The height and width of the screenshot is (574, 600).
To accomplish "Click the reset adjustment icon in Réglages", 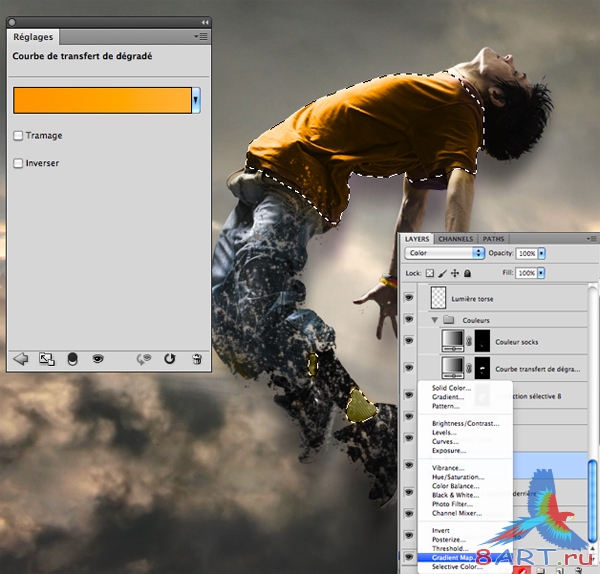I will click(x=170, y=359).
